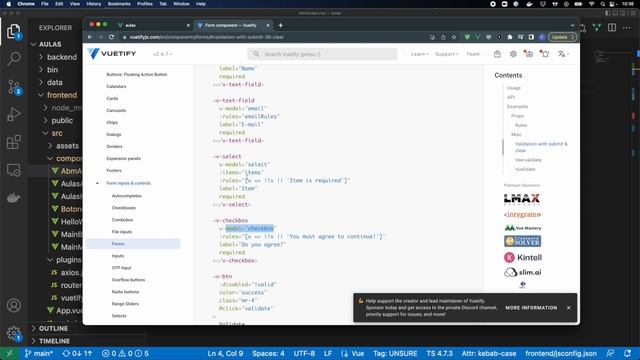Open the Learn menu

click(x=420, y=54)
